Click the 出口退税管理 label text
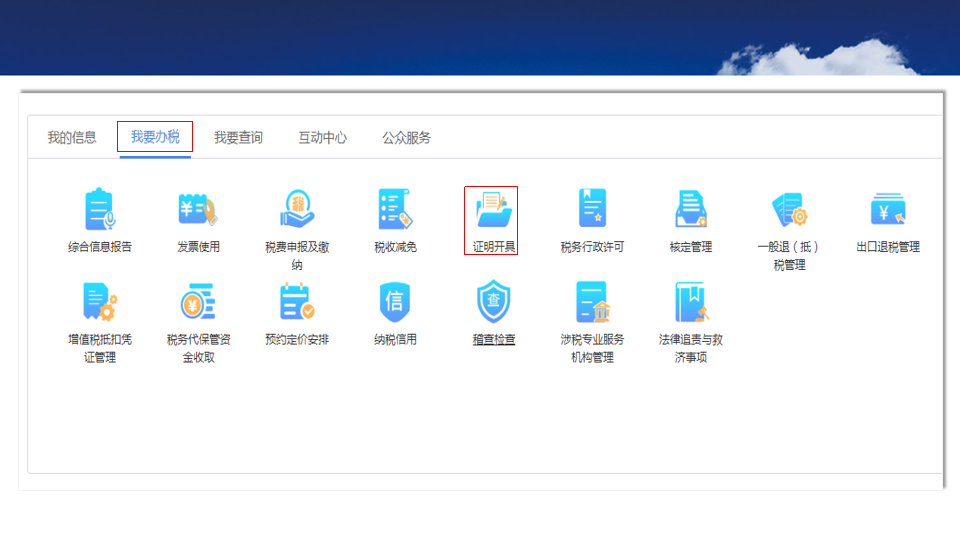Image resolution: width=960 pixels, height=540 pixels. 888,247
